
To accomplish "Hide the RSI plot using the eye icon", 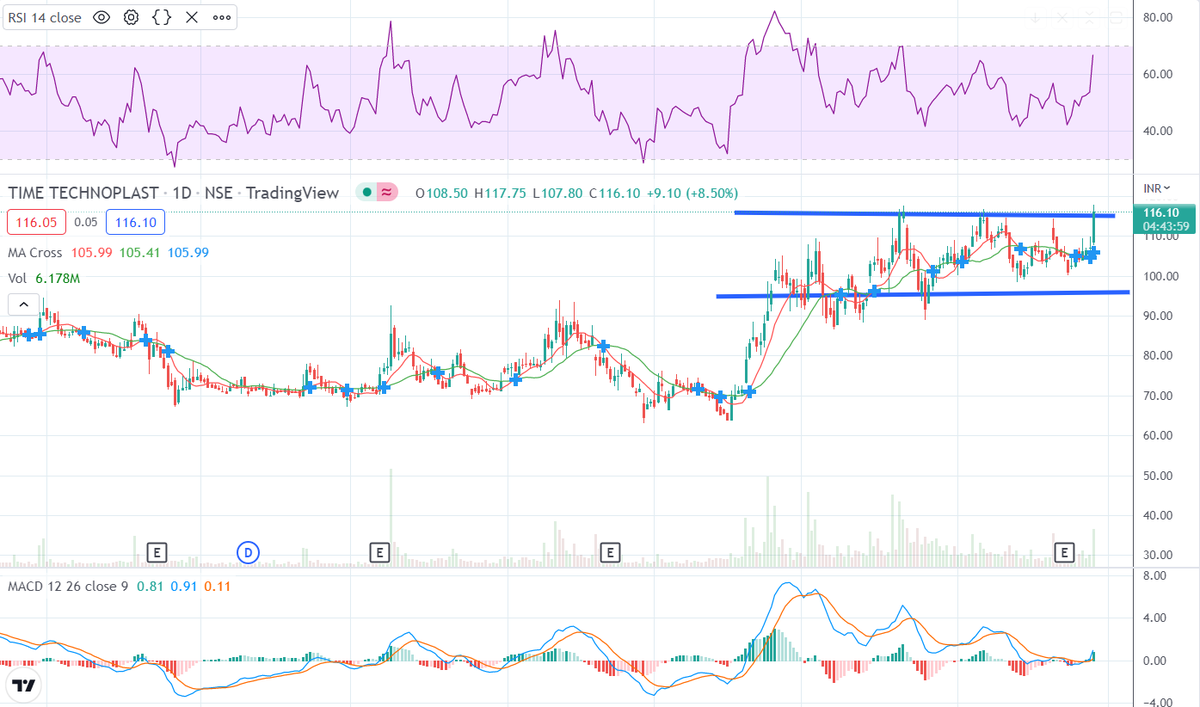I will (x=101, y=17).
